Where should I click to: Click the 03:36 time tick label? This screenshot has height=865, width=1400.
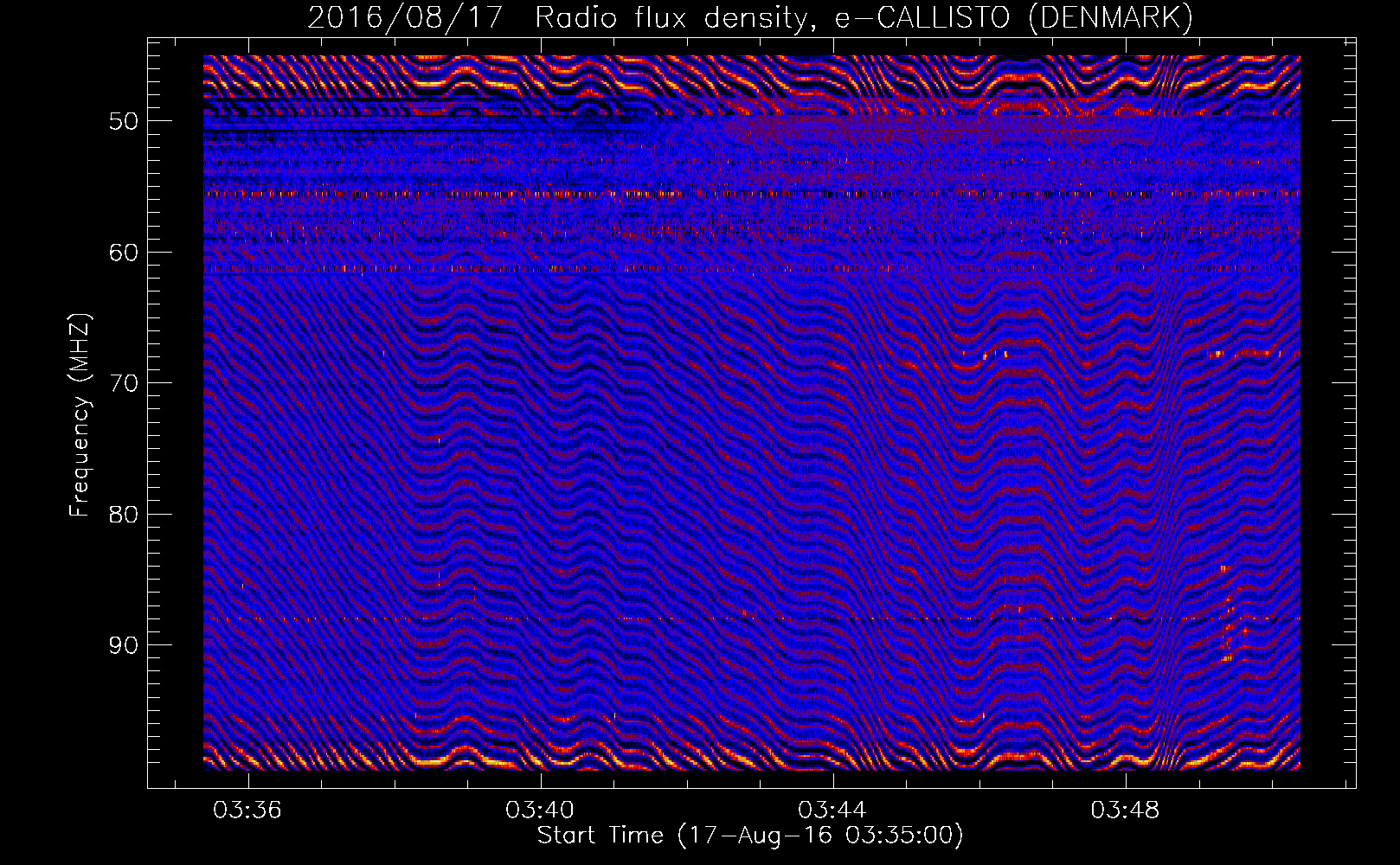(247, 811)
